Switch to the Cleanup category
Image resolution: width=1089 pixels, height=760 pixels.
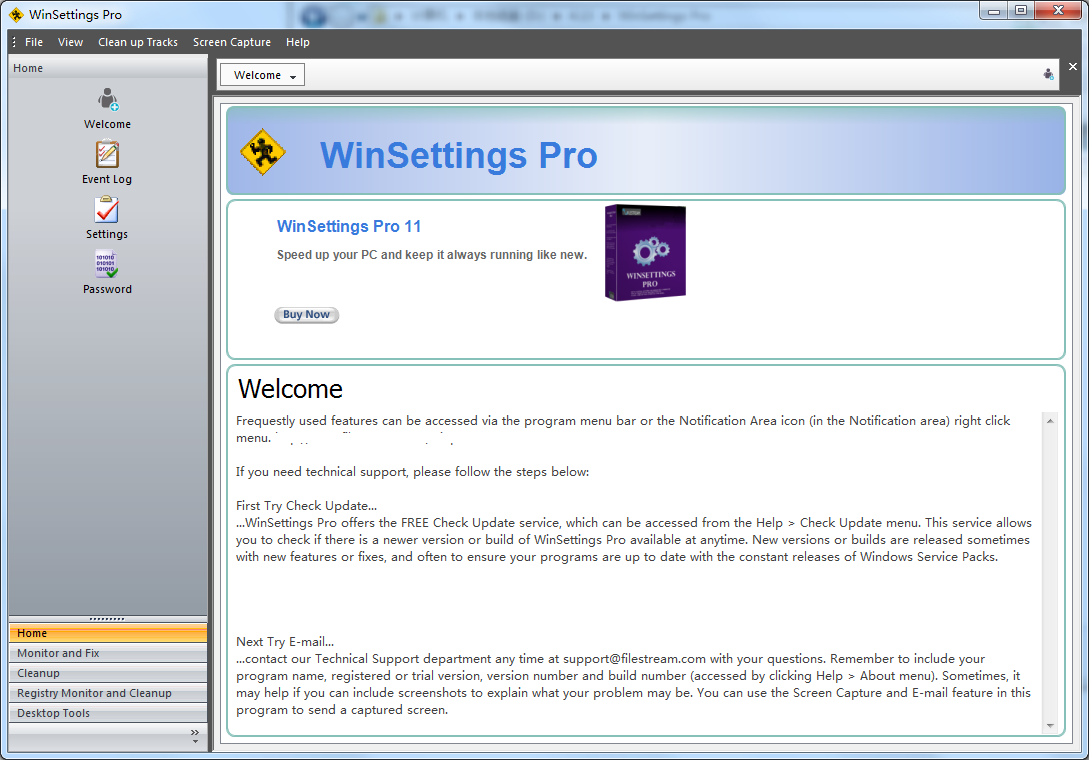(x=108, y=673)
